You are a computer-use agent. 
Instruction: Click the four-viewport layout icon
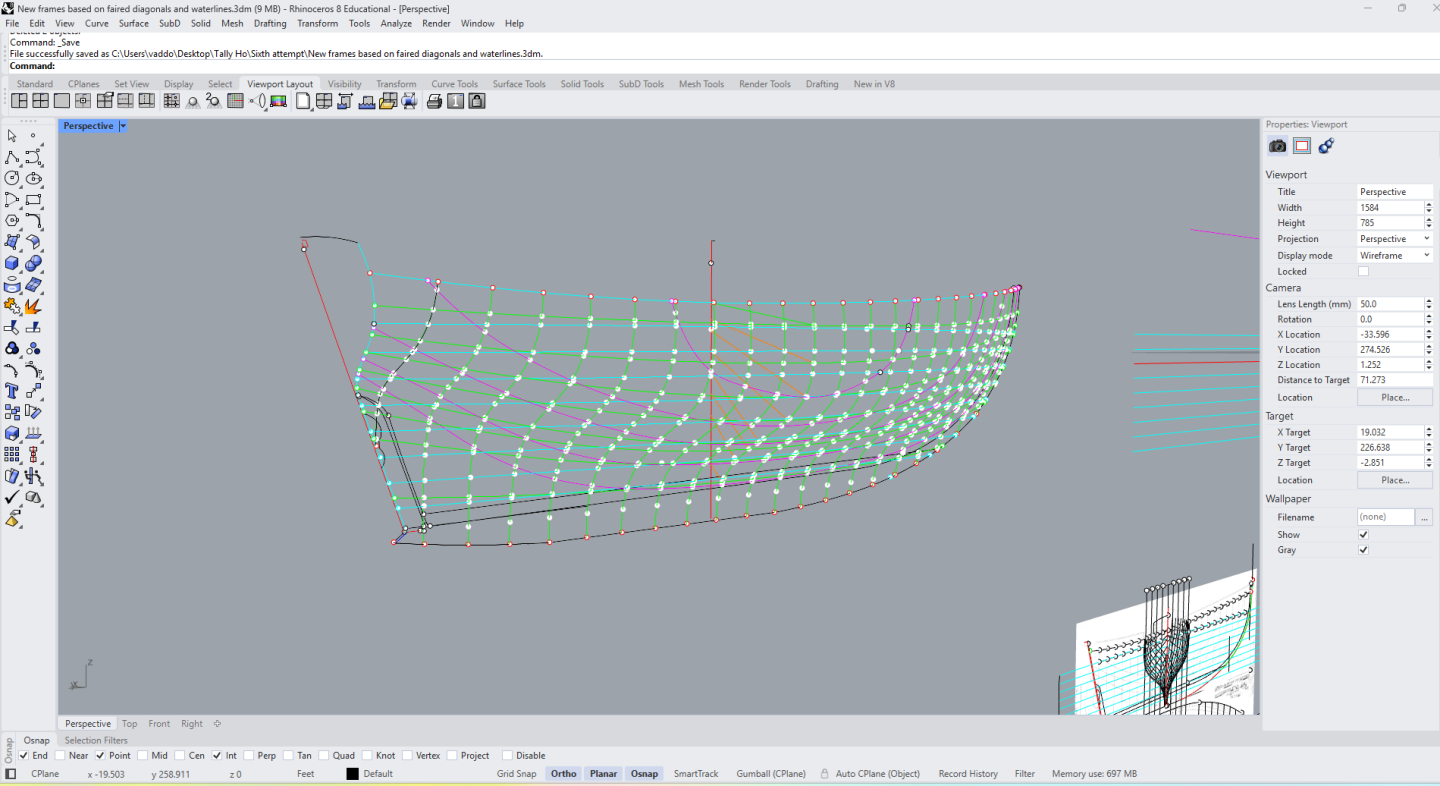click(x=41, y=101)
